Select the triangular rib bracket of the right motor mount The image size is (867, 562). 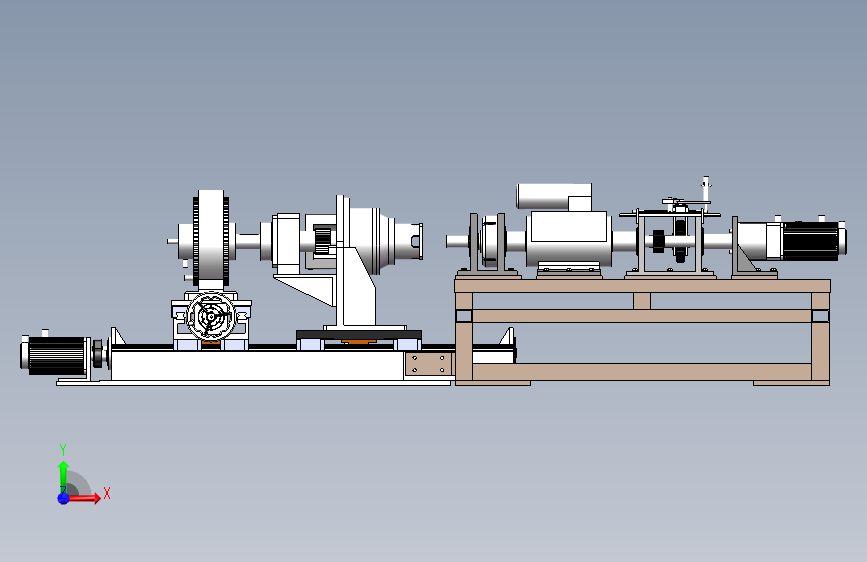(746, 260)
